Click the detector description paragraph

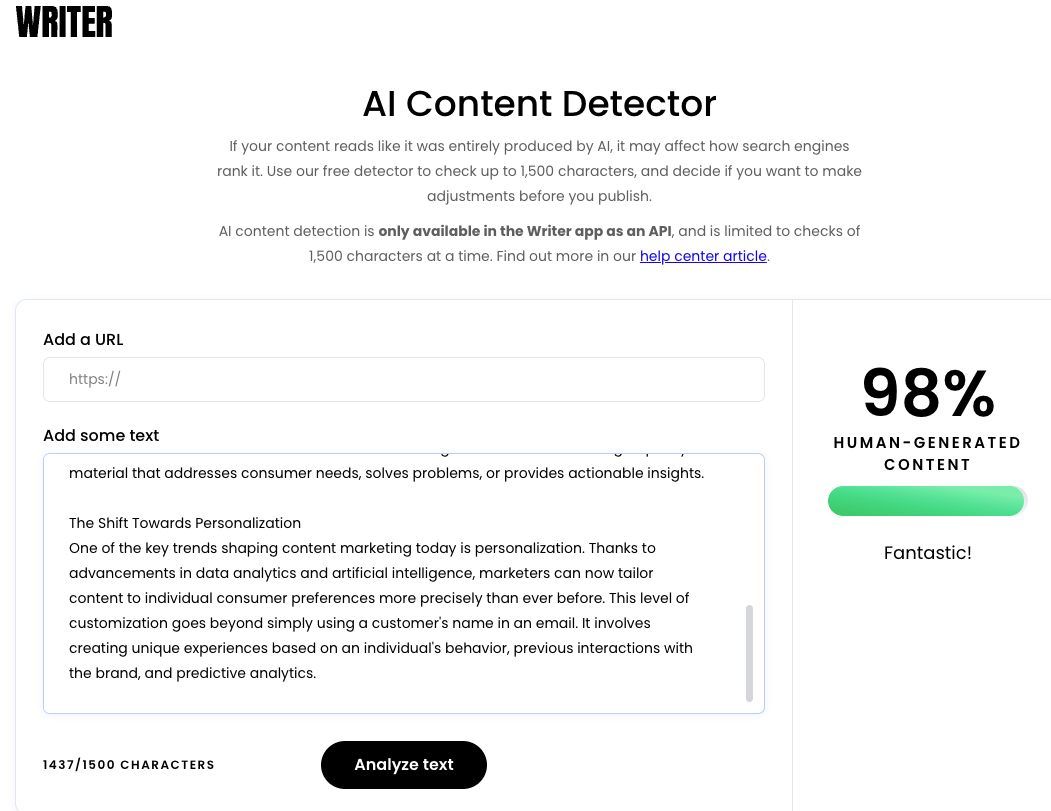tap(539, 171)
